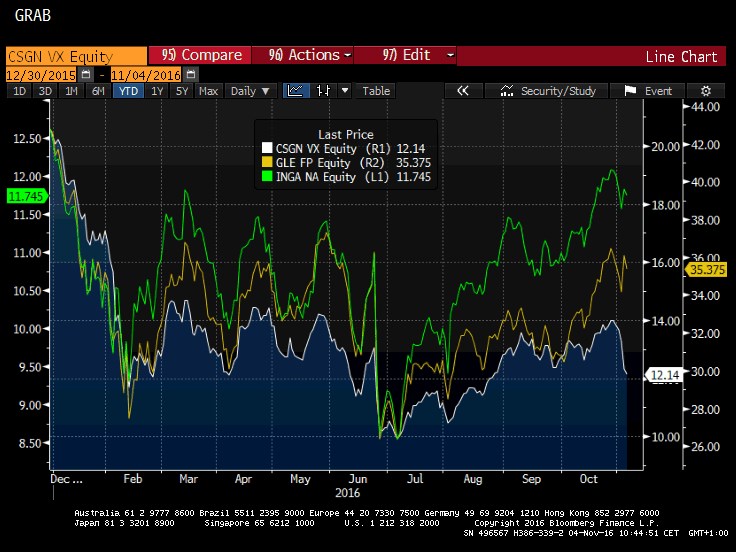Viewport: 736px width, 552px height.
Task: Set range to 3D
Action: 45,91
